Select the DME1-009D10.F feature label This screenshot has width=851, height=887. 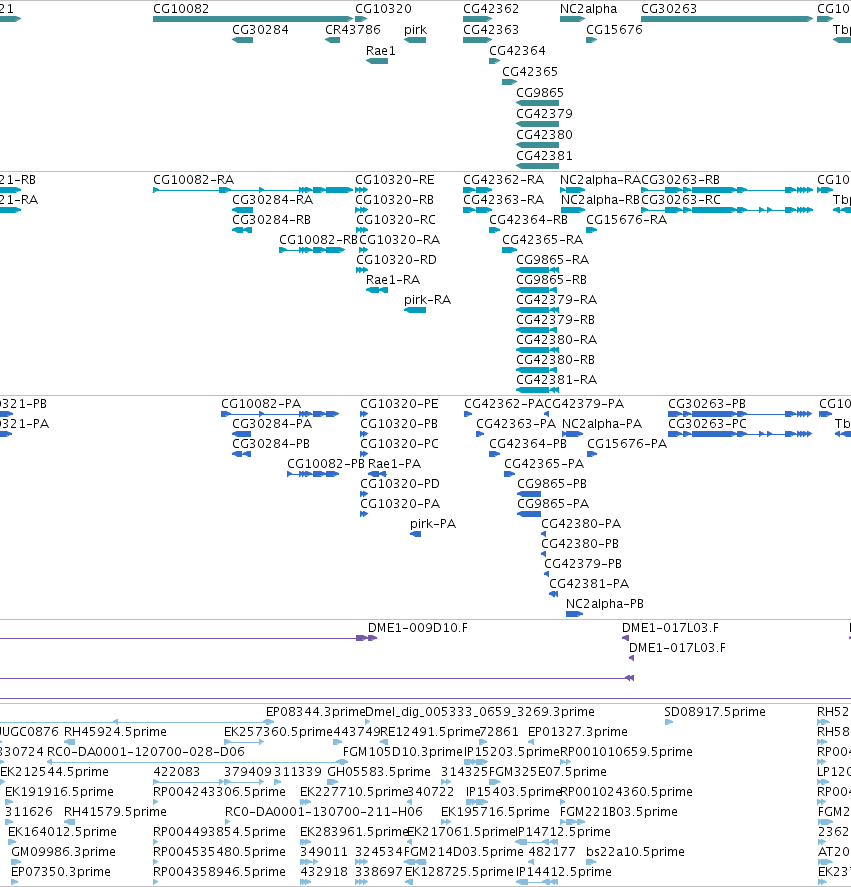point(418,627)
